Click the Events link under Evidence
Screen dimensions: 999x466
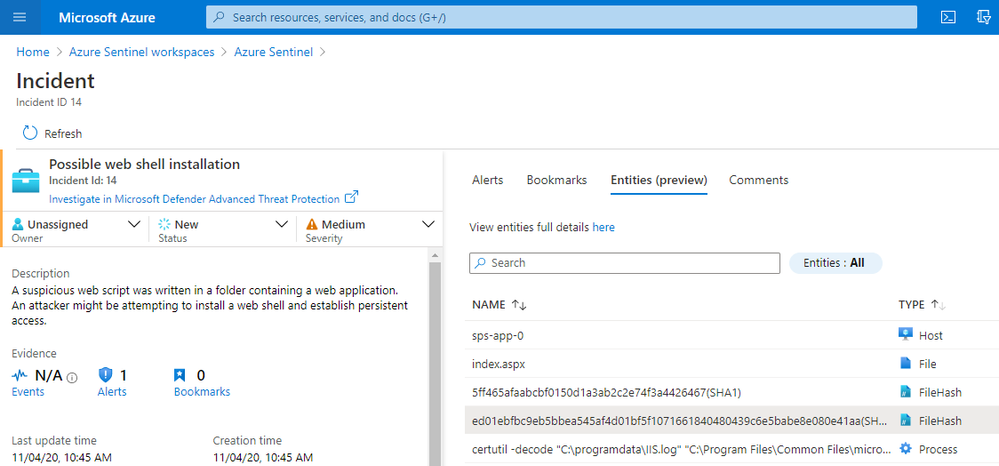[x=28, y=391]
